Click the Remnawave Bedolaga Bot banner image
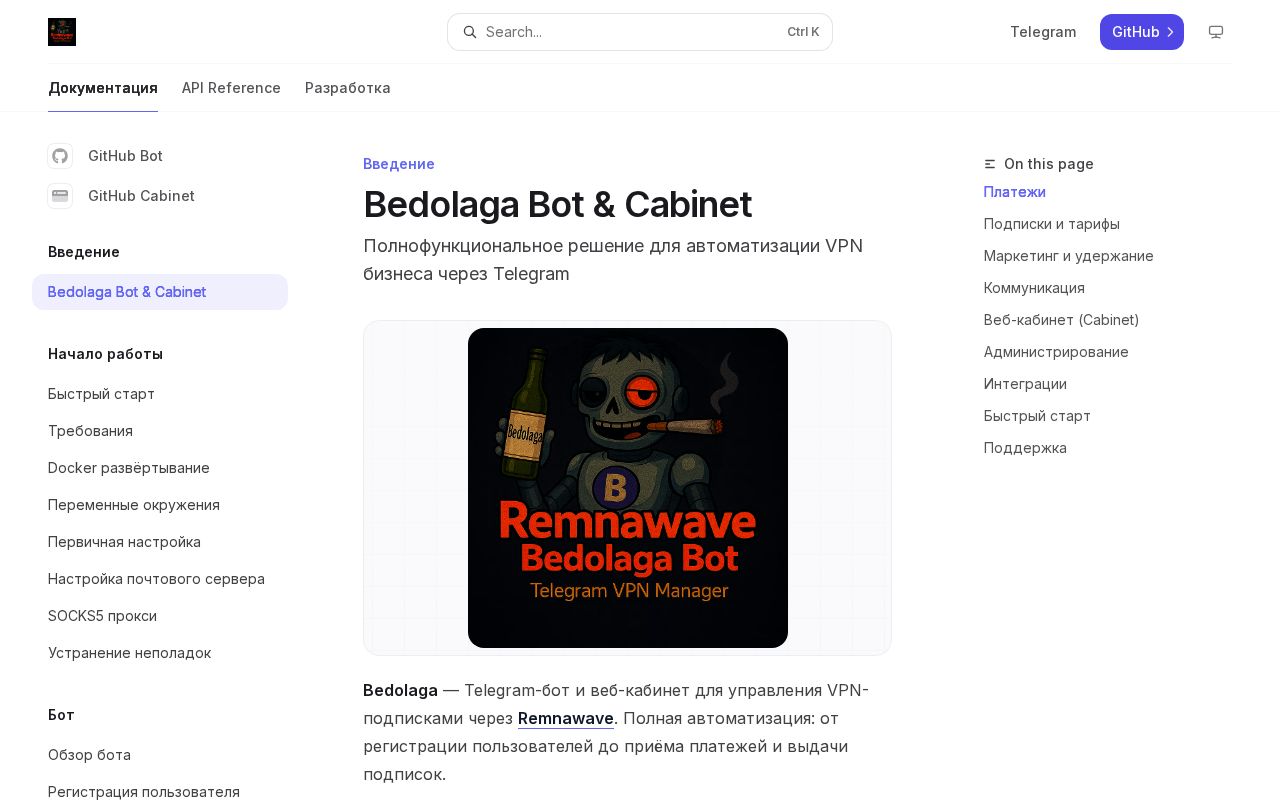This screenshot has width=1280, height=800. (628, 488)
